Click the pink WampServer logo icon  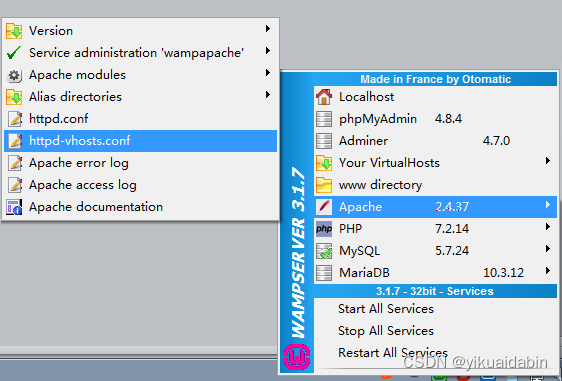pyautogui.click(x=297, y=357)
